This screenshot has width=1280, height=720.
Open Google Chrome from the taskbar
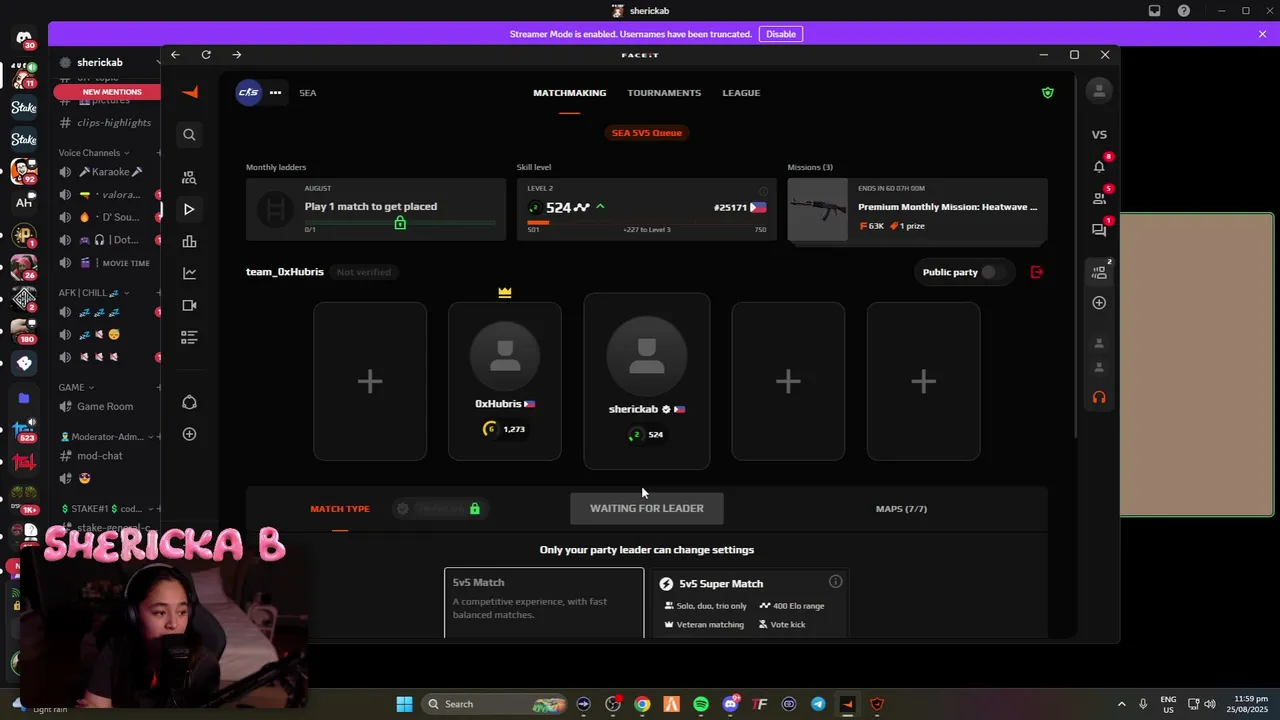click(642, 704)
